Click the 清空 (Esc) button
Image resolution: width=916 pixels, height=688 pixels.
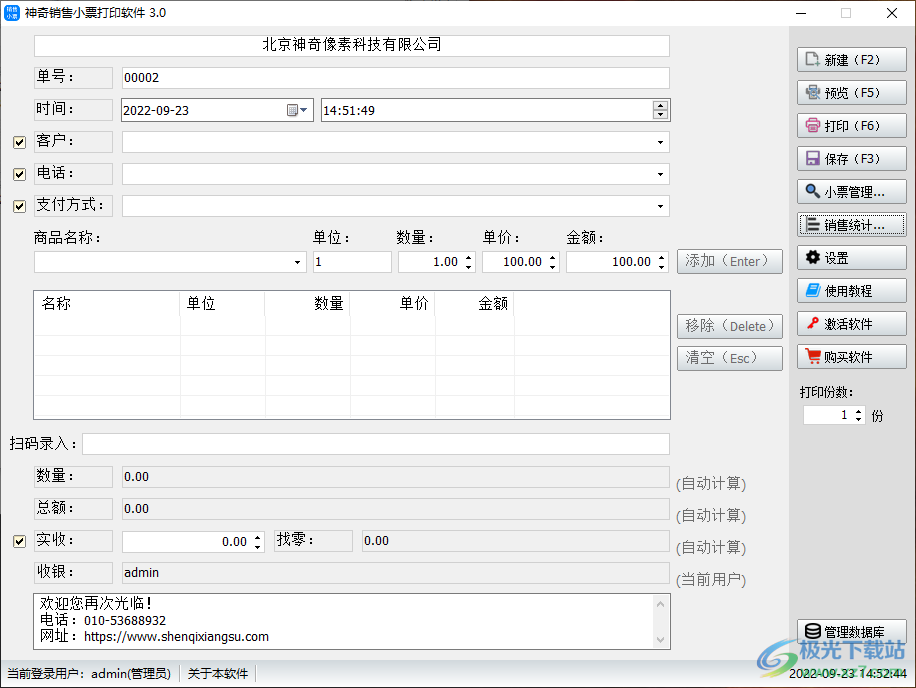pyautogui.click(x=730, y=358)
